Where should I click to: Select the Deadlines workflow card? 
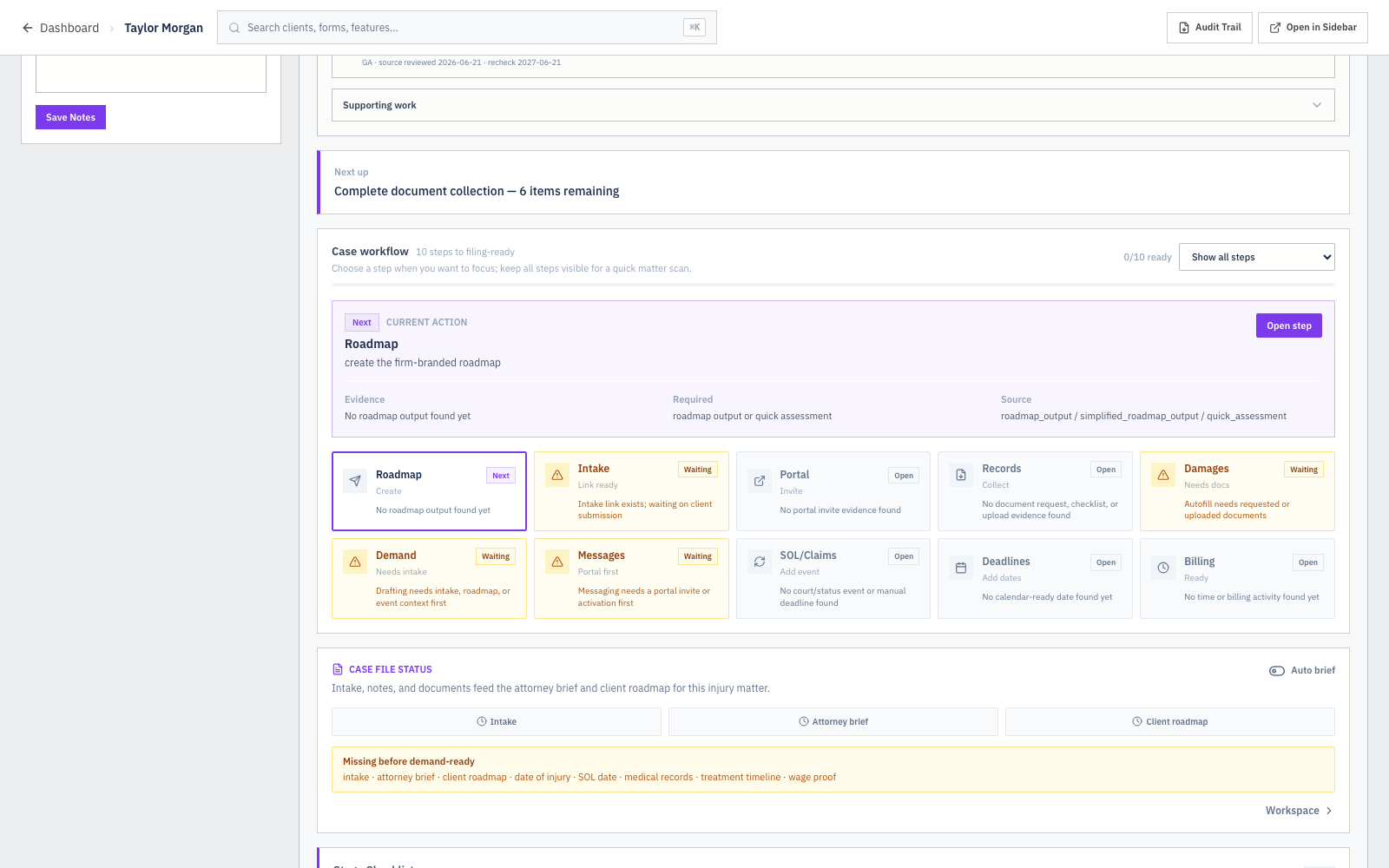coord(1035,578)
